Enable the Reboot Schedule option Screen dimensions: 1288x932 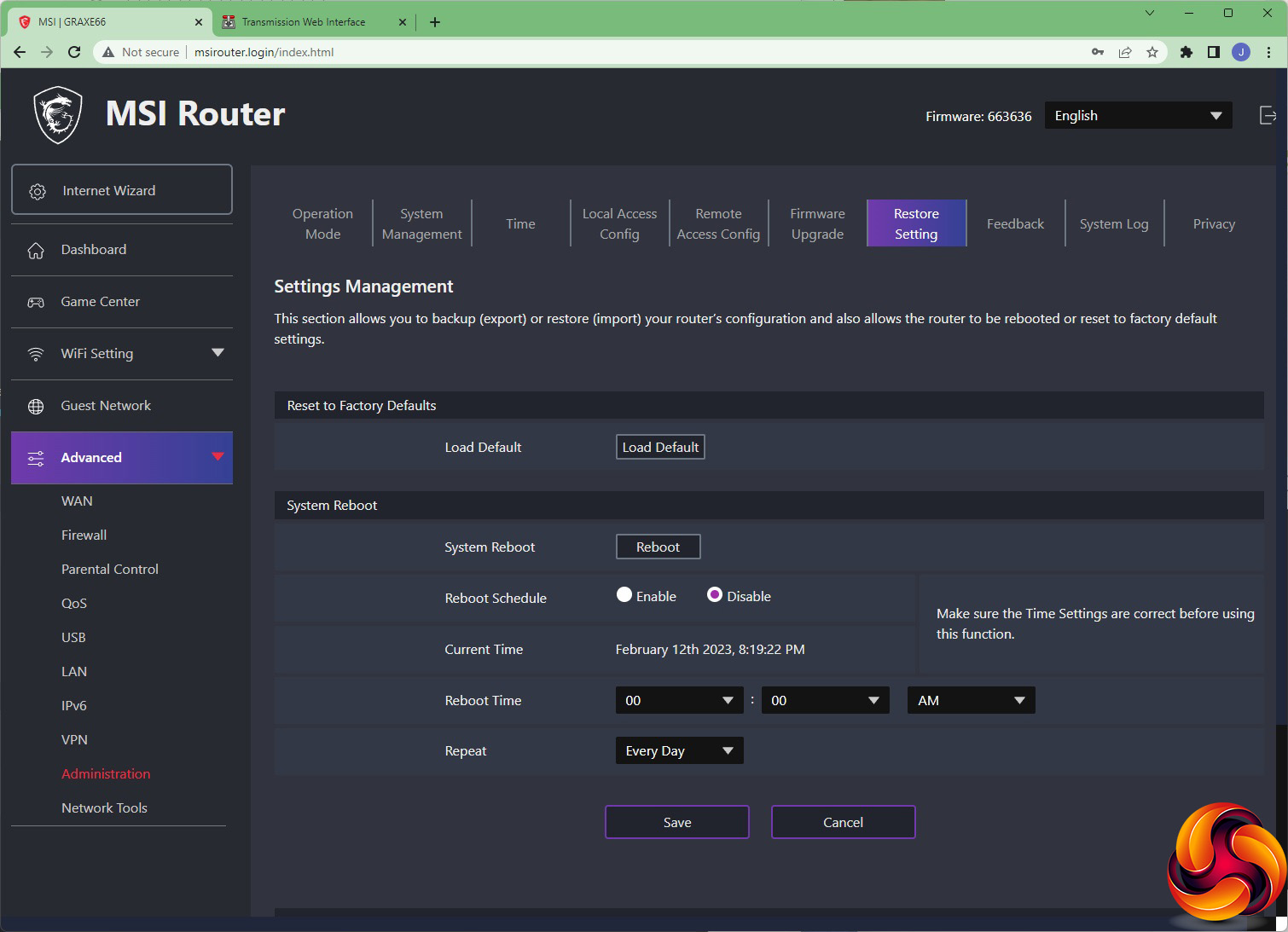[x=624, y=595]
